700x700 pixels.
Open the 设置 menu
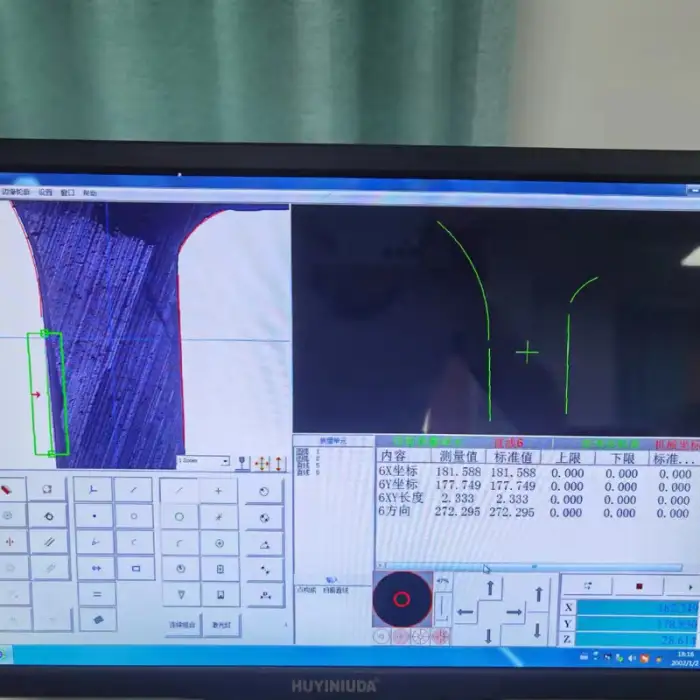45,192
